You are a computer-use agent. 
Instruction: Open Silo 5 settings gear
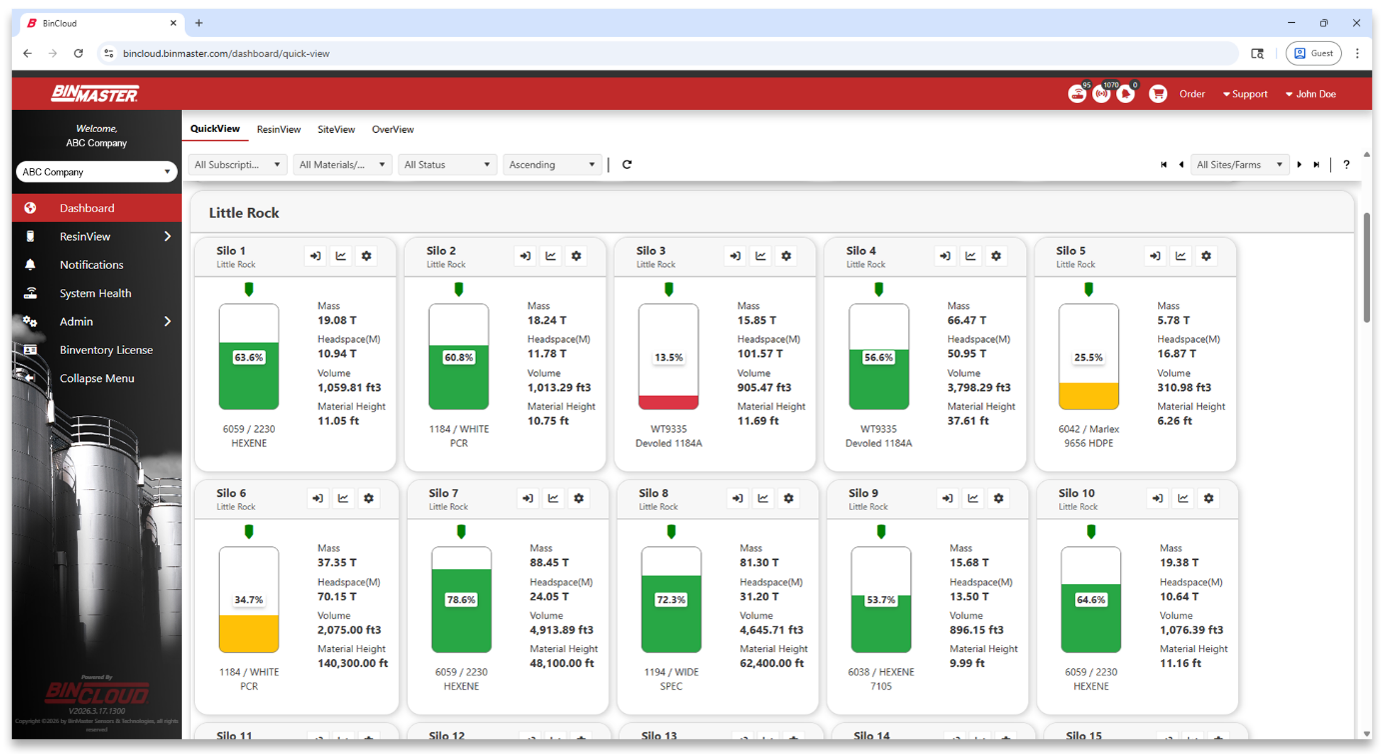click(1206, 256)
